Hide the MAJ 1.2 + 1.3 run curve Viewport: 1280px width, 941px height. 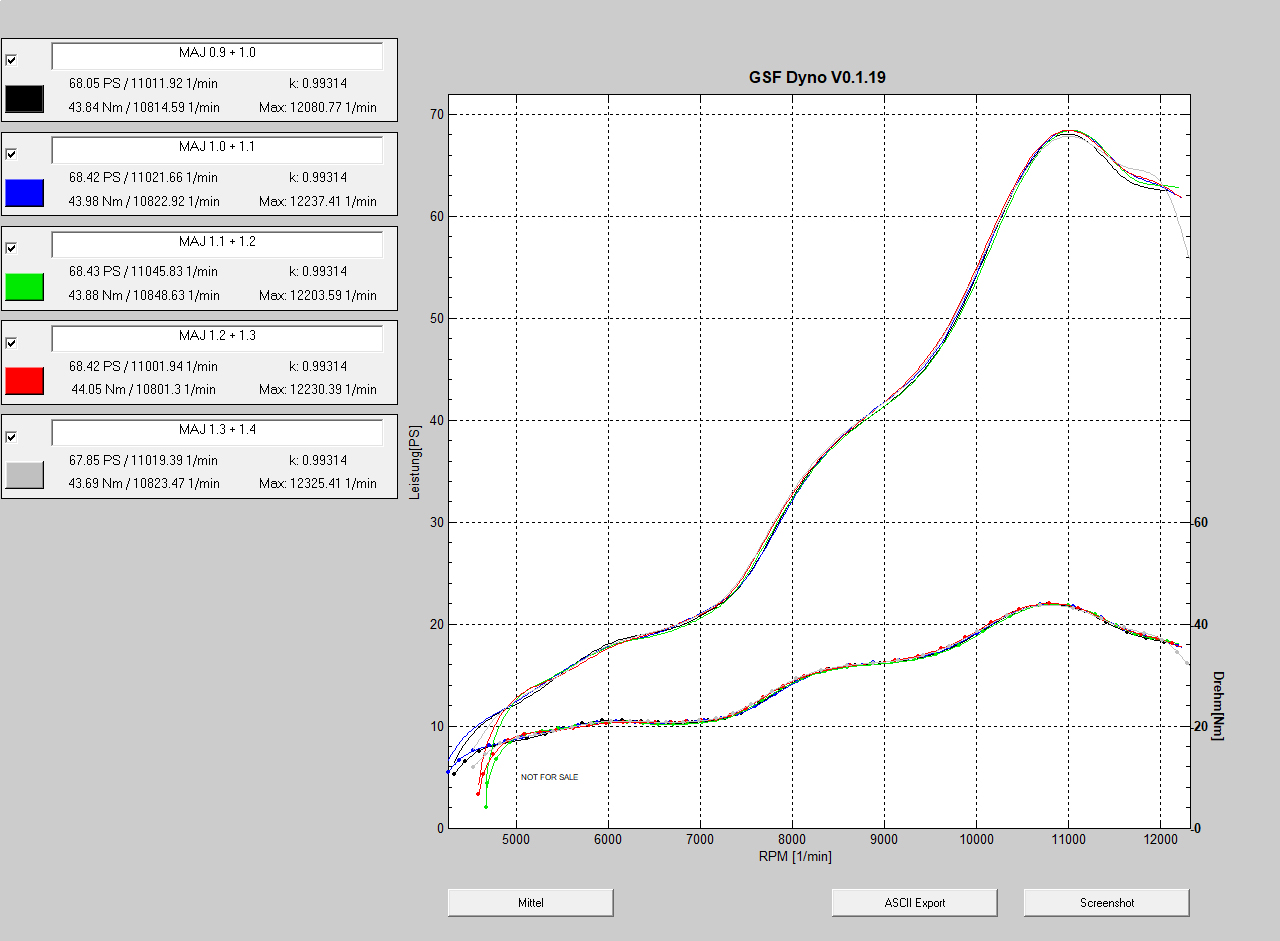click(11, 343)
